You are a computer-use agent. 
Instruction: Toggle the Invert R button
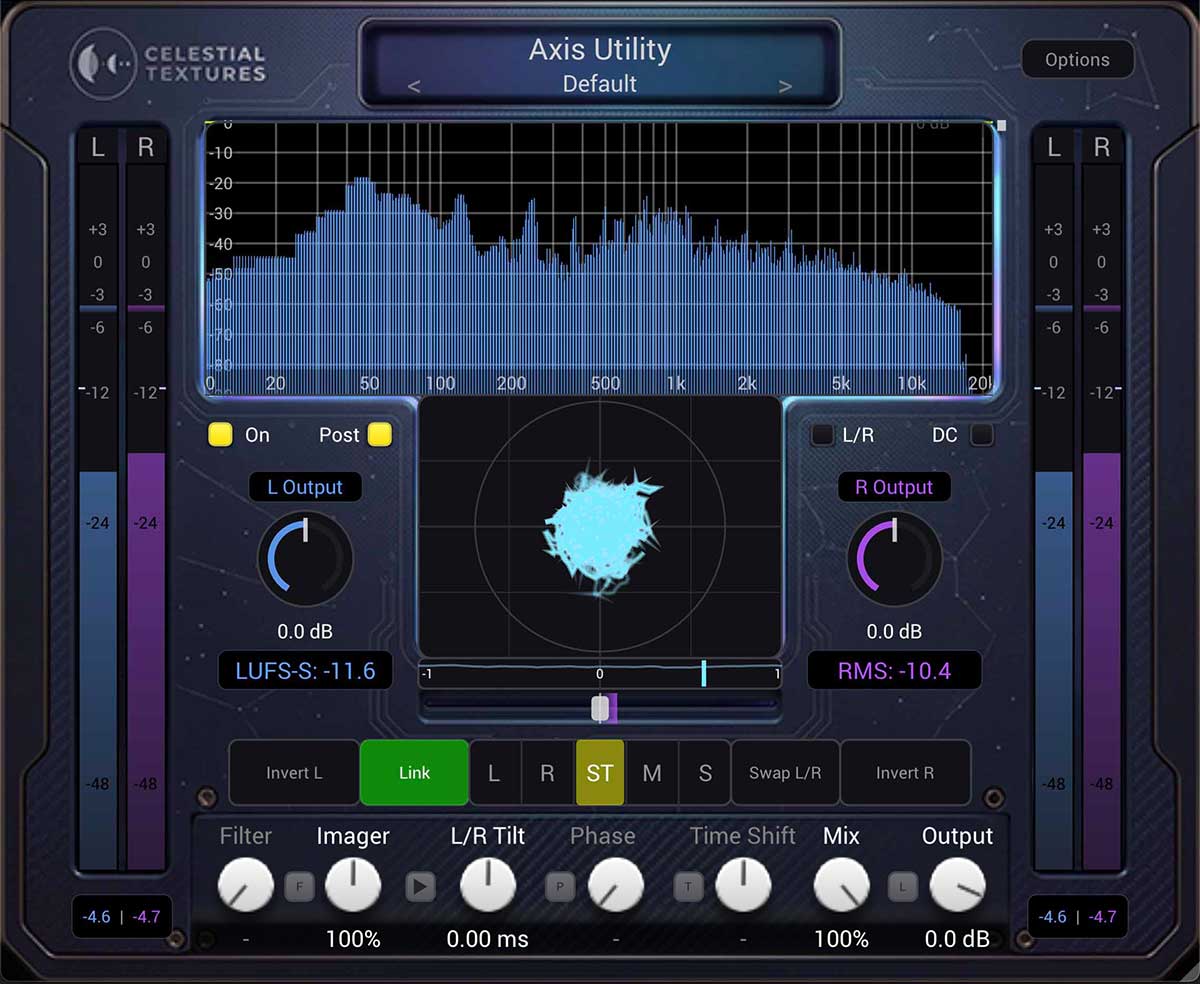pos(905,772)
